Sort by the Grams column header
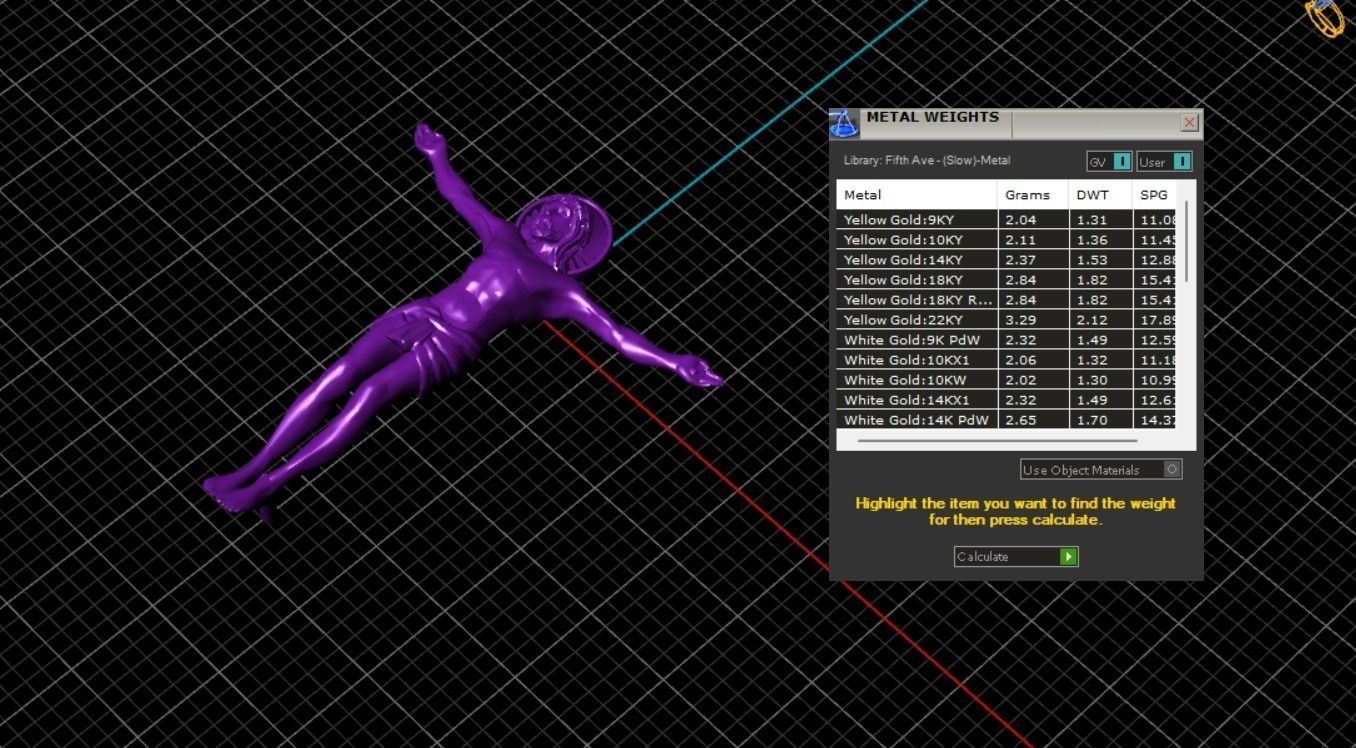The image size is (1356, 748). coord(1033,195)
